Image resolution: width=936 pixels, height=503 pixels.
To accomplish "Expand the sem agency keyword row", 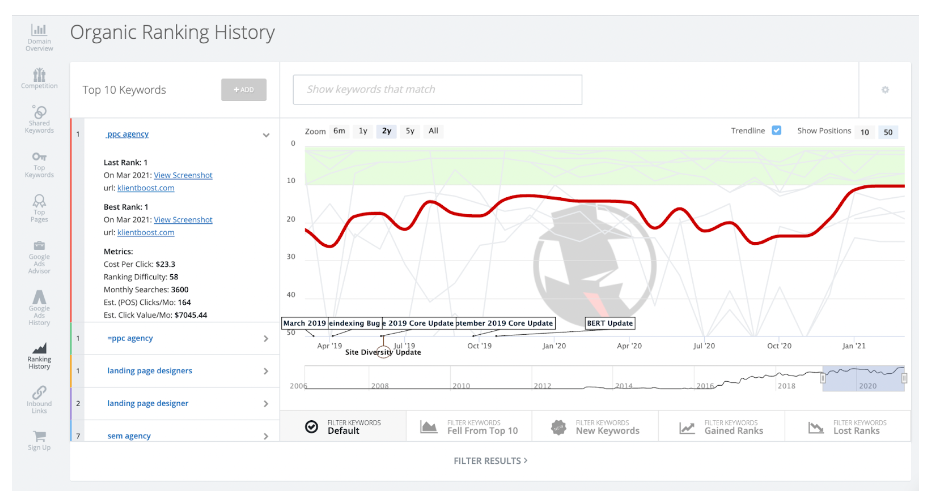I will click(x=266, y=436).
